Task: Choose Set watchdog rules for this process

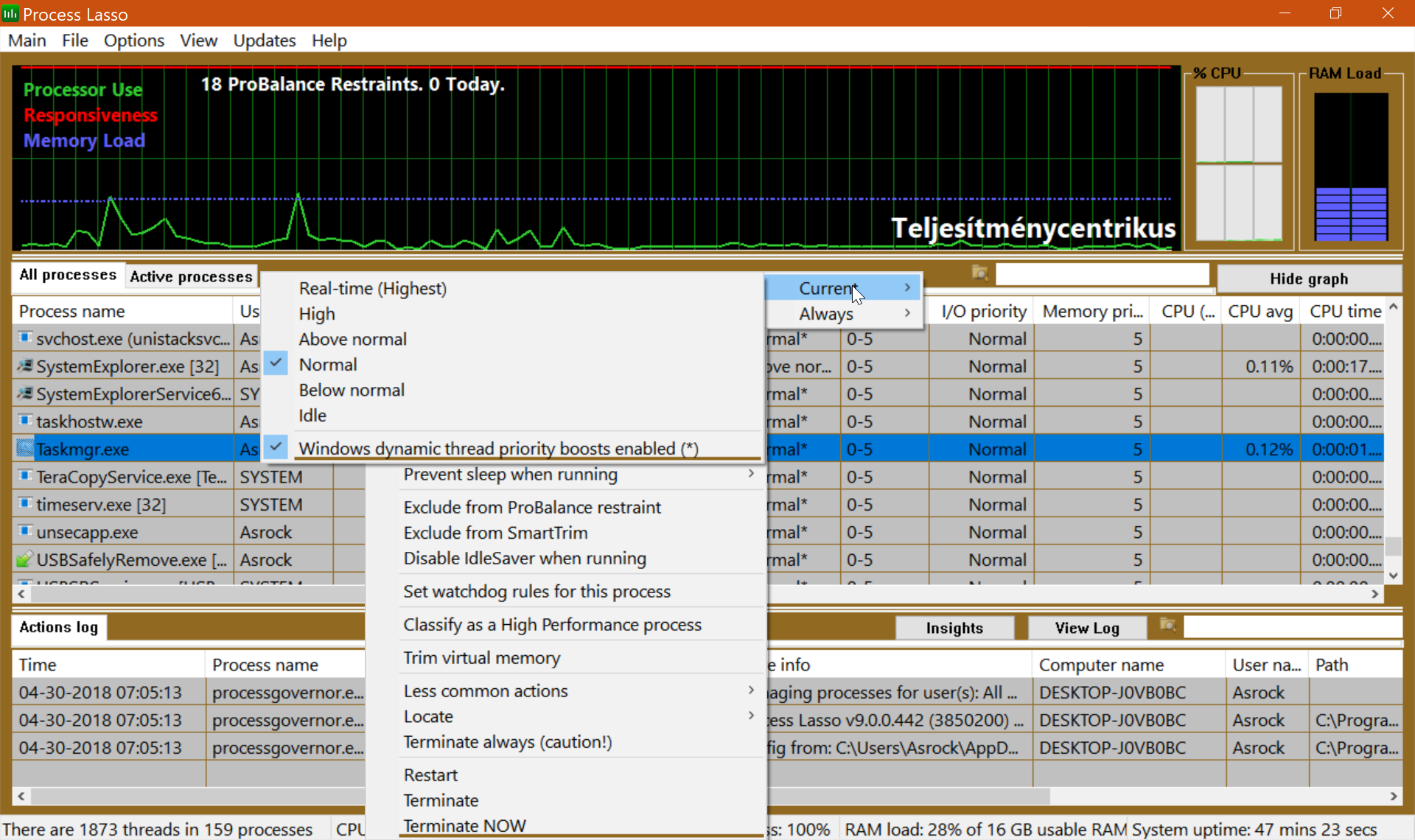Action: tap(537, 591)
